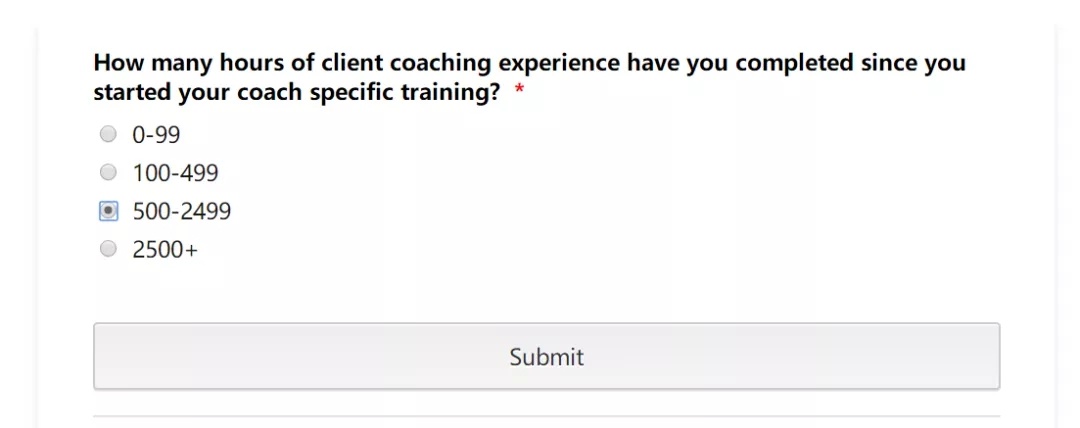Click the selected "500-2499" radio button
Viewport: 1080px width, 428px height.
click(108, 212)
